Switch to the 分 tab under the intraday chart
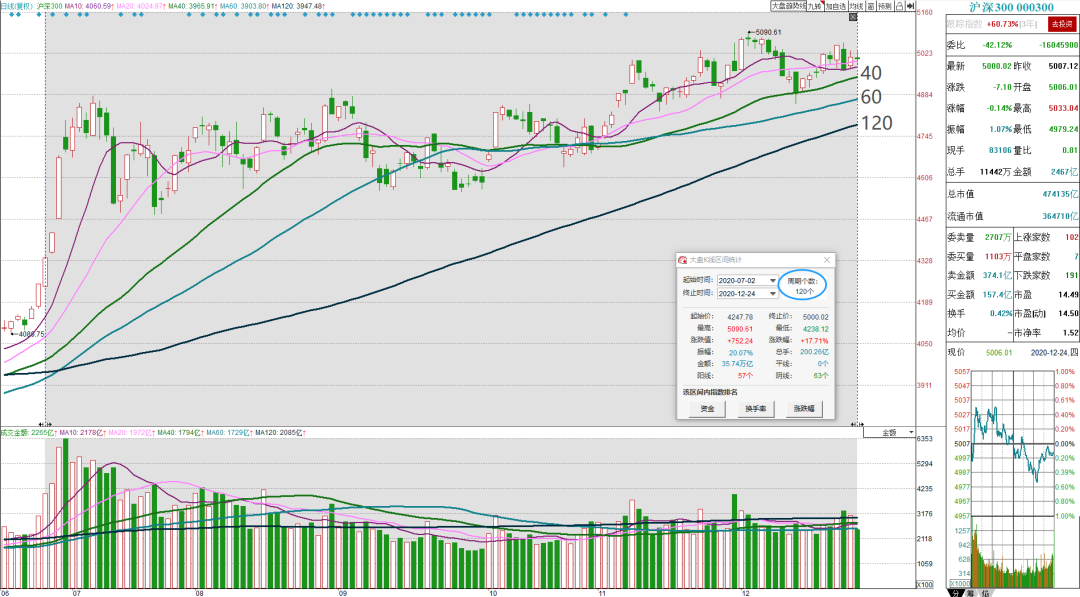This screenshot has width=1080, height=597. 955,593
